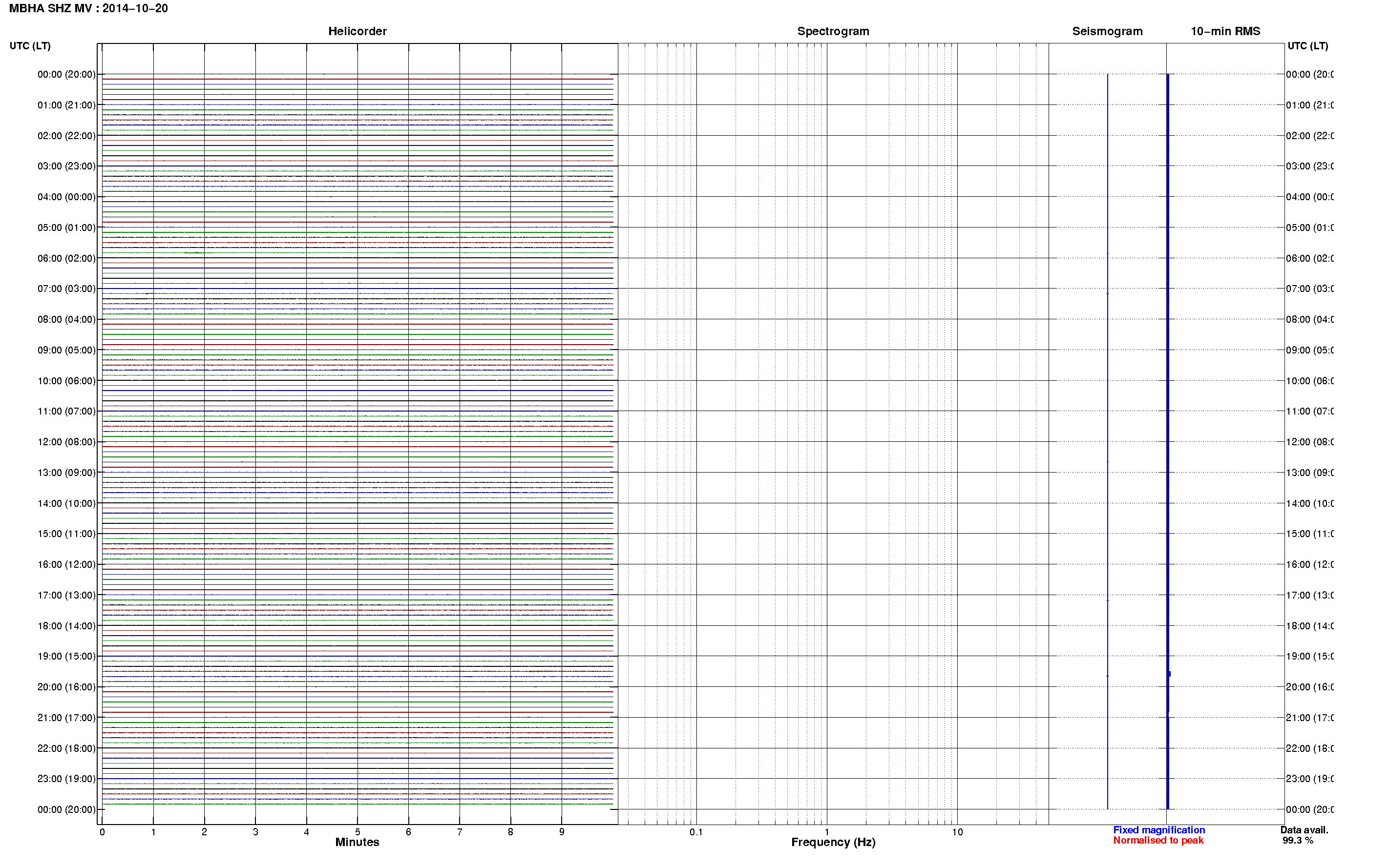Click left axis label '08:00 (04:00)'
Viewport: 1389px width, 868px height.
point(66,319)
